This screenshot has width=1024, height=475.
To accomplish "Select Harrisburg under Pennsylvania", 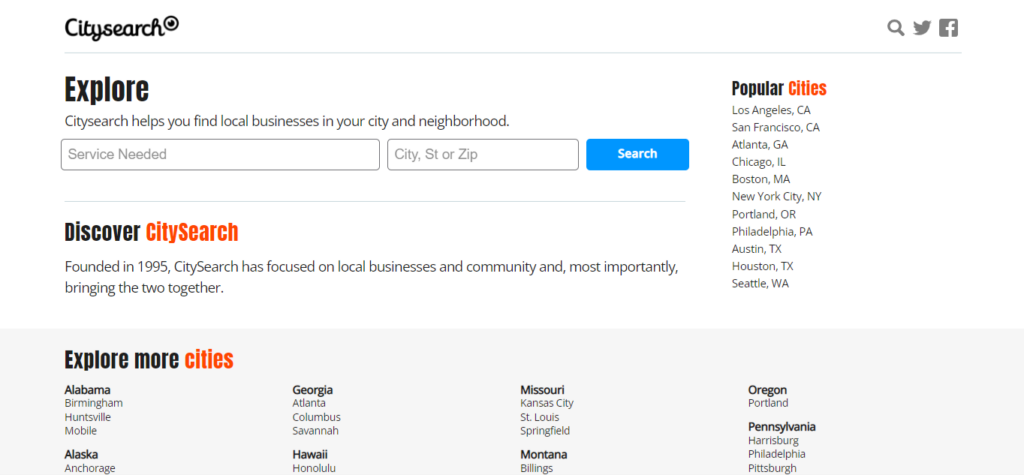I will [773, 440].
